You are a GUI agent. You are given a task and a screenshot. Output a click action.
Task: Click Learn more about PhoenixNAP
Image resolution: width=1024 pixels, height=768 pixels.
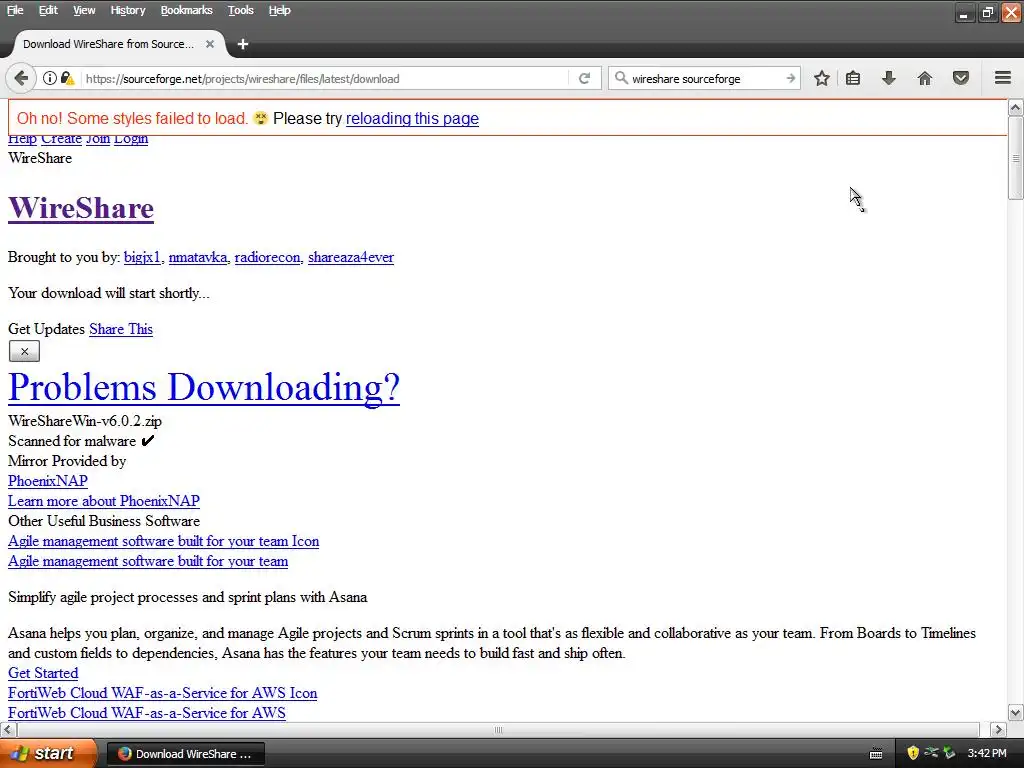[x=104, y=501]
